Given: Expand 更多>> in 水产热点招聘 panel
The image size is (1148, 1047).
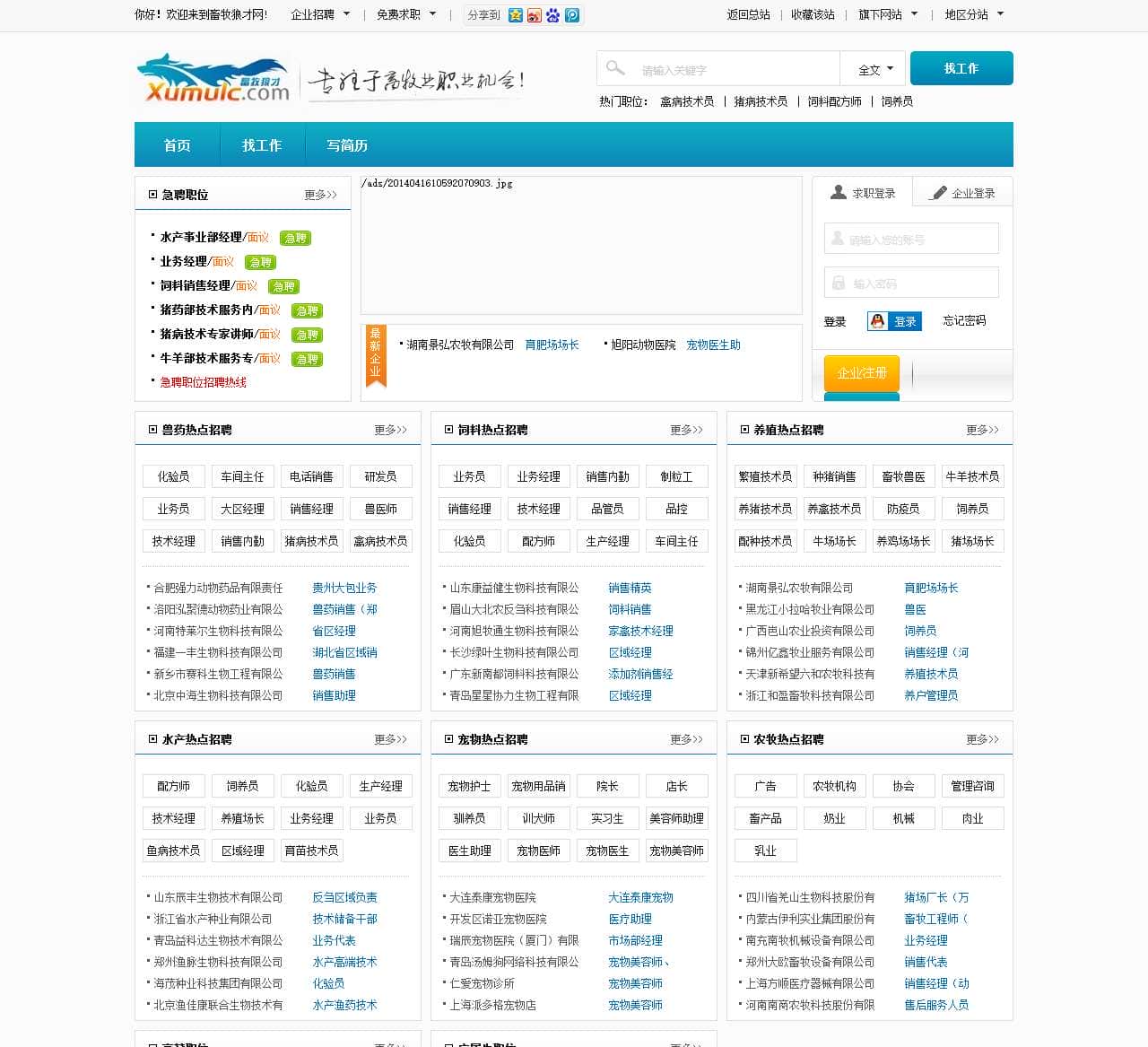Looking at the screenshot, I should coord(391,739).
